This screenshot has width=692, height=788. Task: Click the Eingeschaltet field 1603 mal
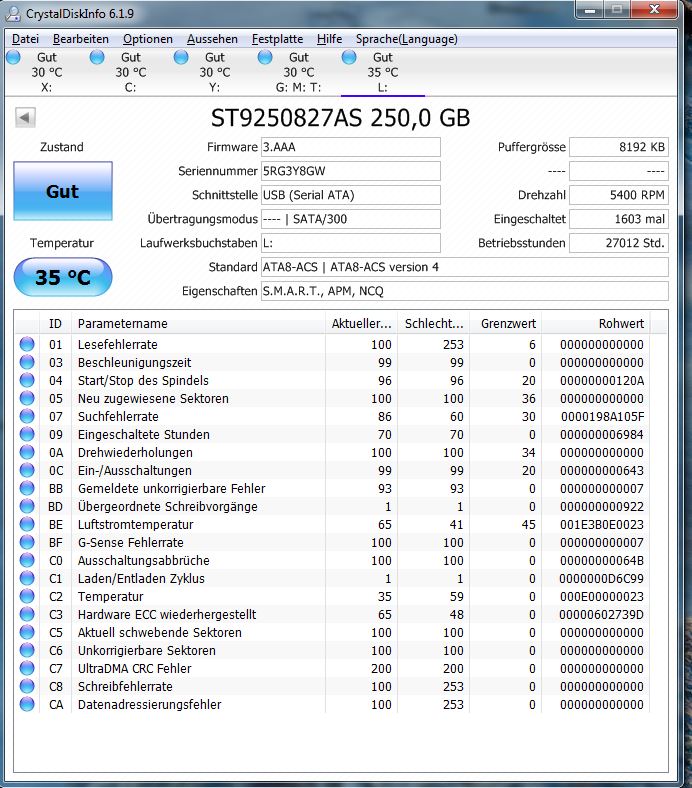click(x=619, y=219)
